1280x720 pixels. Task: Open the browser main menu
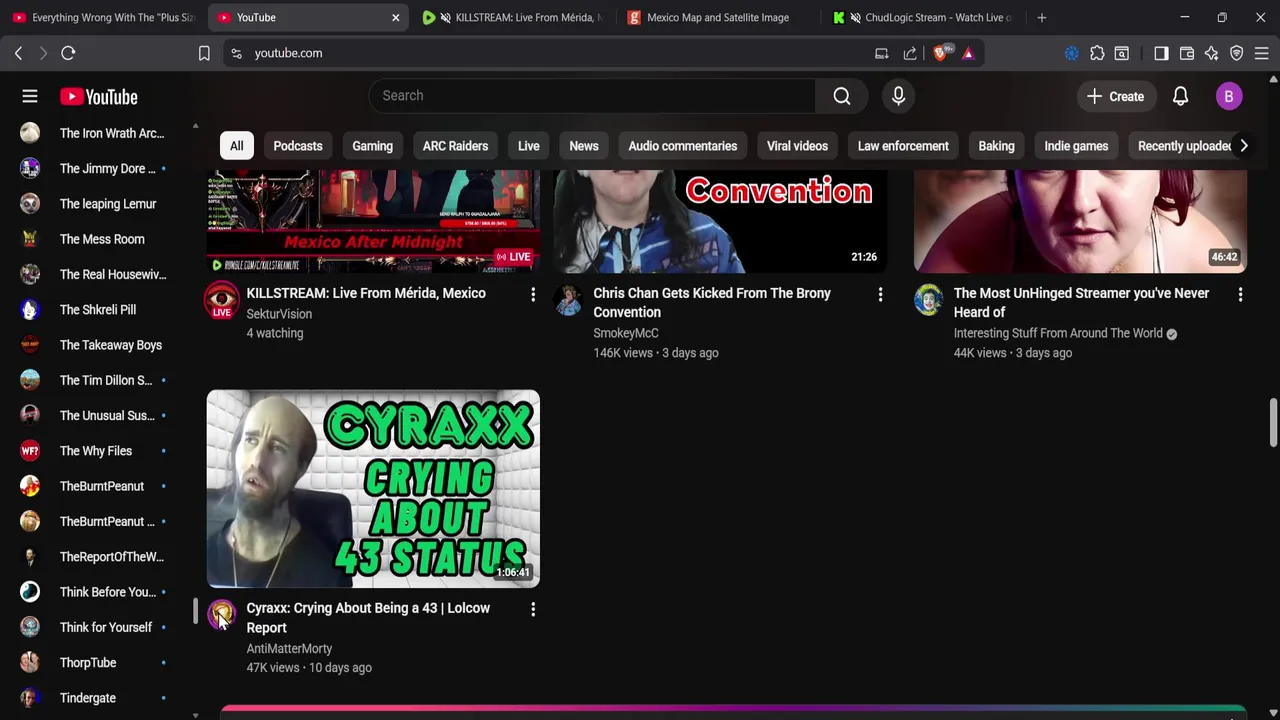pos(1262,53)
